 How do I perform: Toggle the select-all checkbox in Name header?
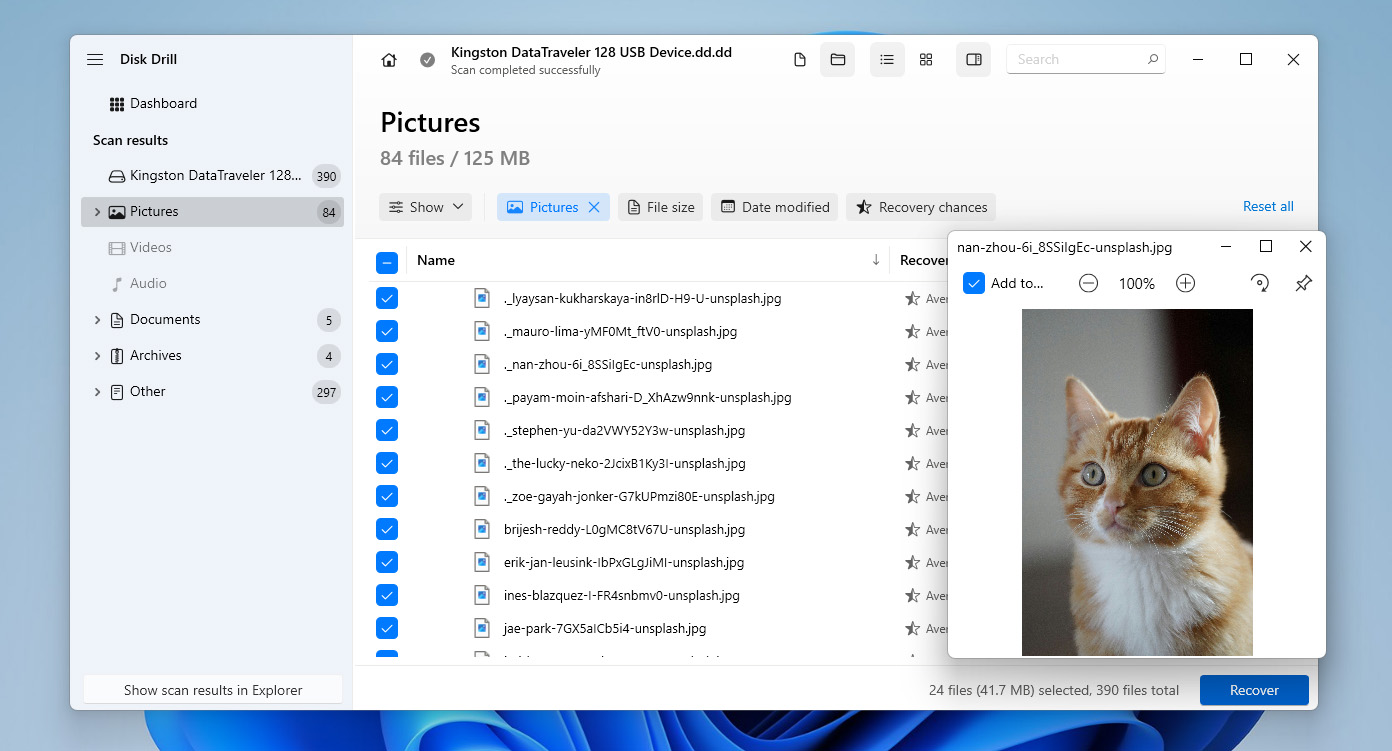tap(387, 262)
